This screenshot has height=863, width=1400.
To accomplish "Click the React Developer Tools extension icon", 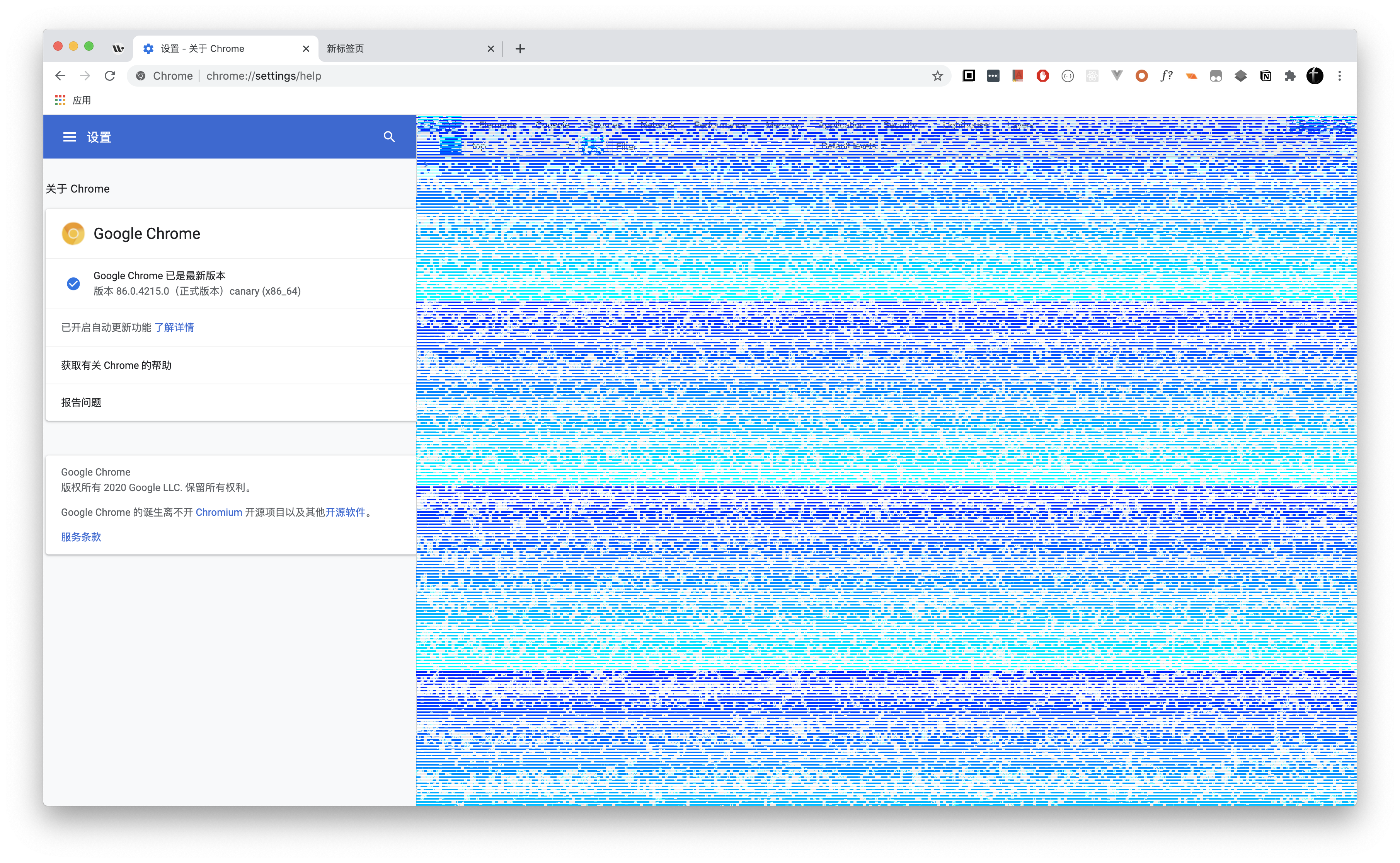I will coord(1092,76).
